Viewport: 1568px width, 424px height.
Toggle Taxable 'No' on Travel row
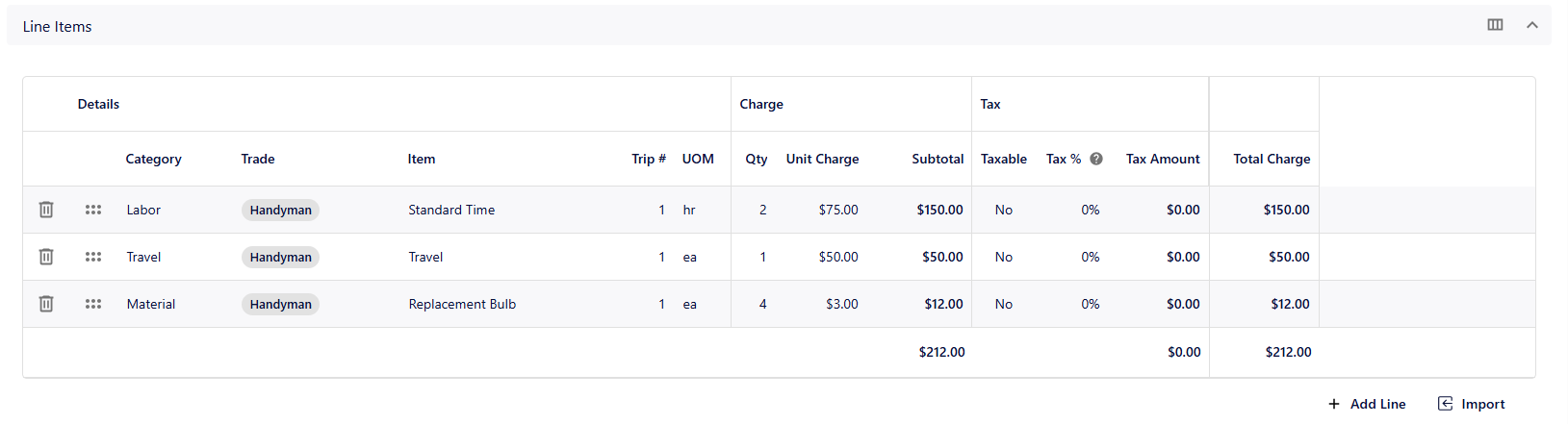[1004, 257]
